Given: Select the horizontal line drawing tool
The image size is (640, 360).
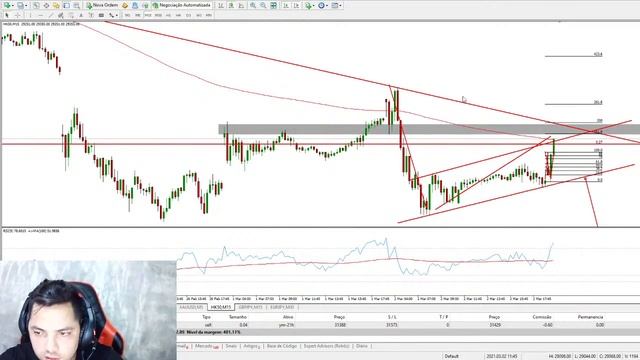Looking at the screenshot, I should point(40,15).
